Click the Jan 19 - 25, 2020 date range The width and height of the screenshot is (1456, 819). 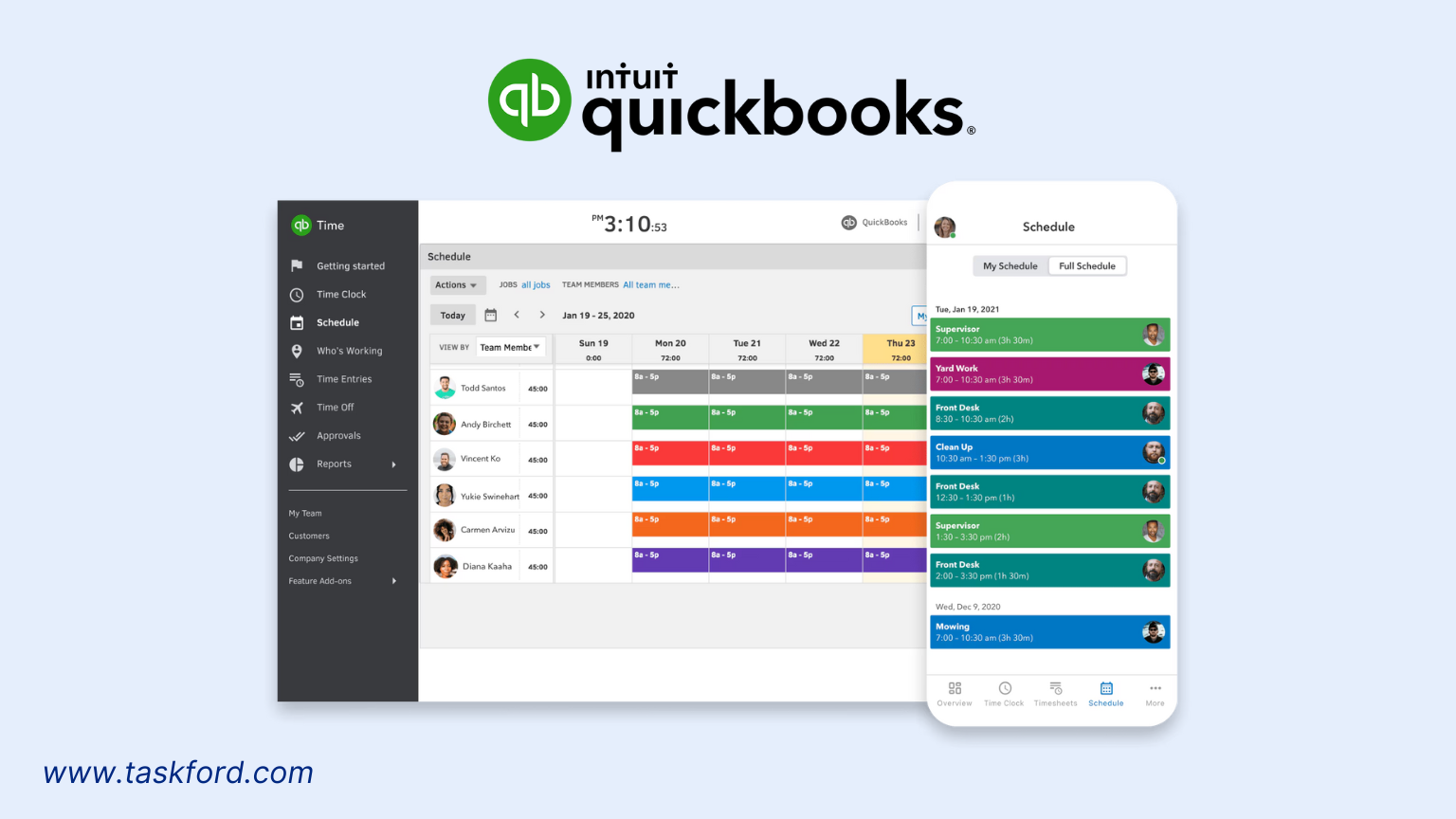598,316
